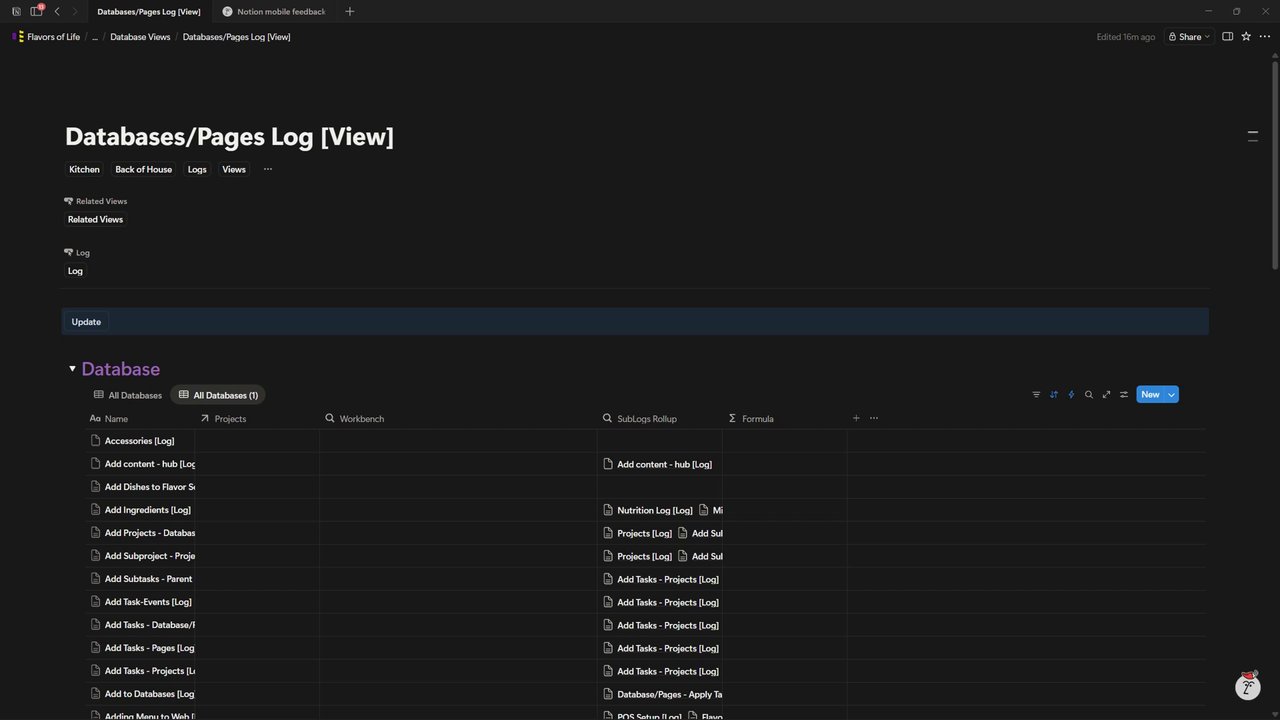Open the Logs link button

pyautogui.click(x=197, y=169)
